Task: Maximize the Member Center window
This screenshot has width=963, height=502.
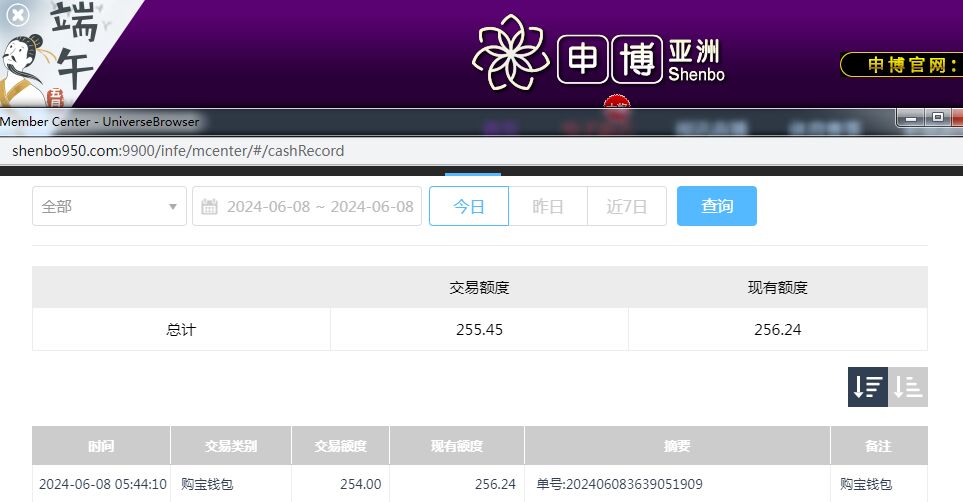Action: [937, 118]
